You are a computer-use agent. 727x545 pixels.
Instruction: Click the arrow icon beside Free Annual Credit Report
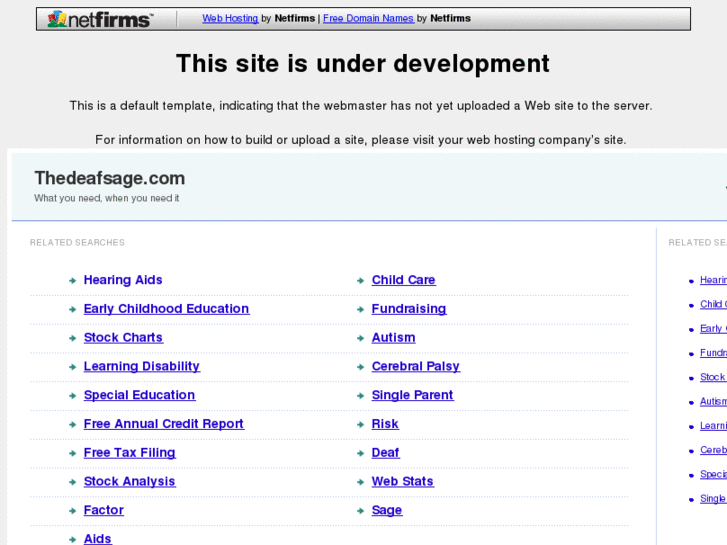[x=72, y=424]
